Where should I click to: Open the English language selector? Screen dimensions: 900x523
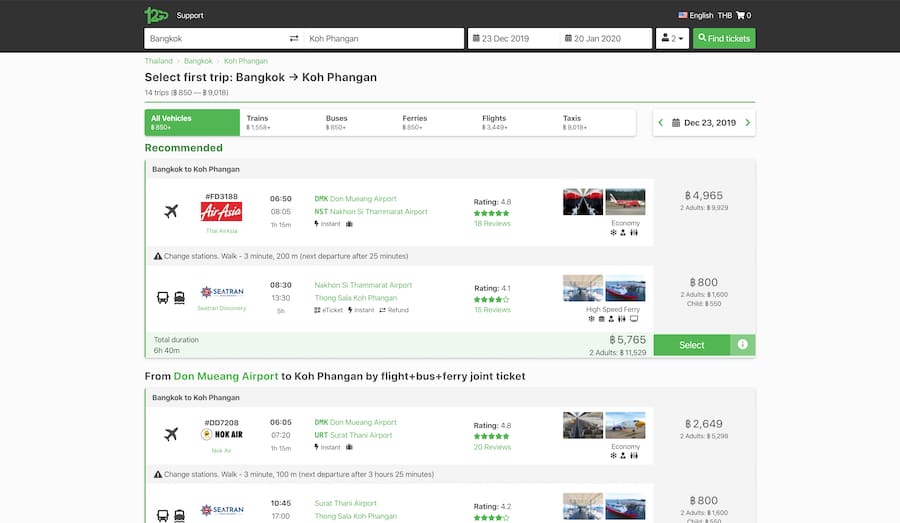tap(696, 15)
